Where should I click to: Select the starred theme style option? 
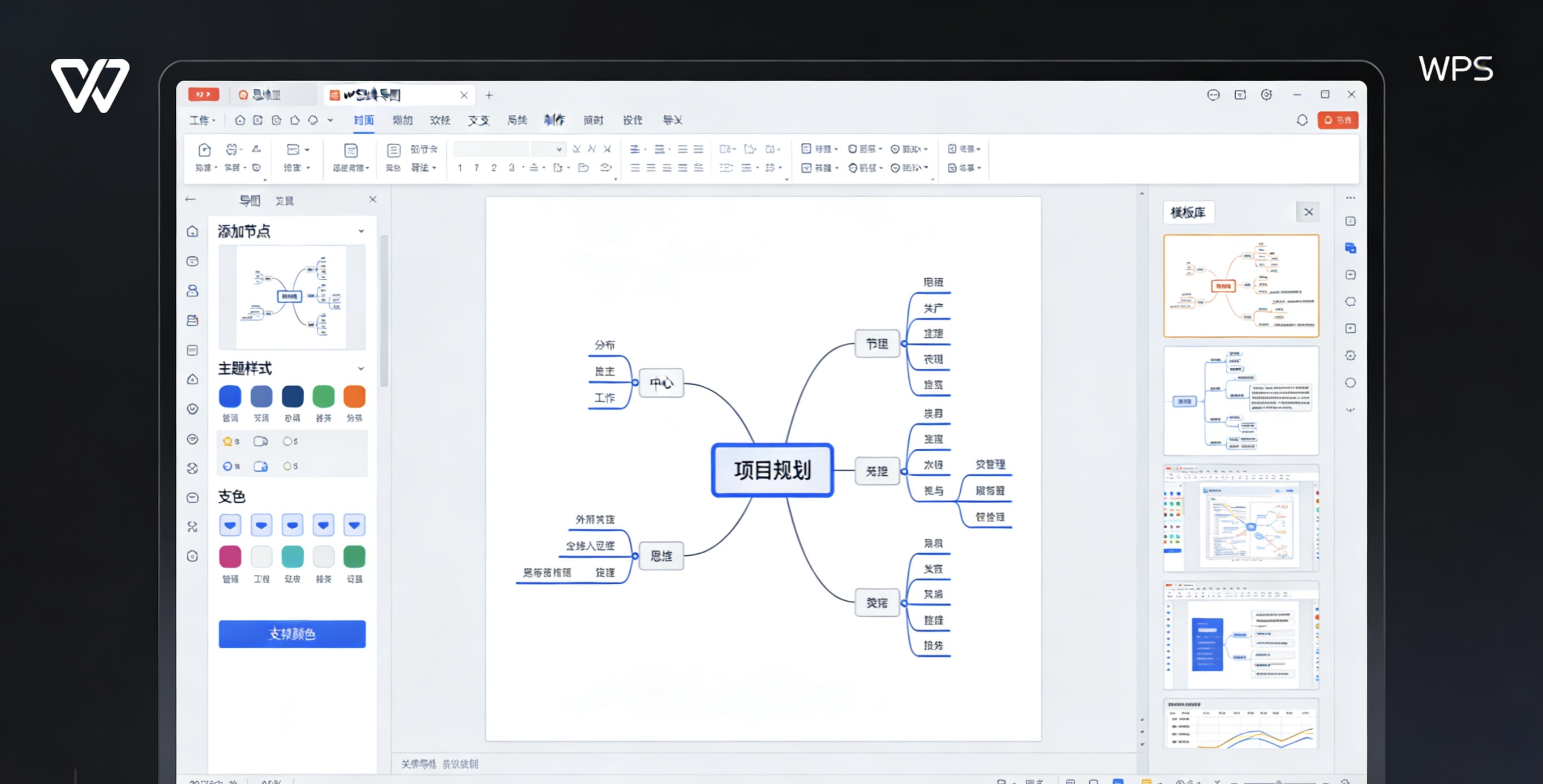[x=228, y=441]
